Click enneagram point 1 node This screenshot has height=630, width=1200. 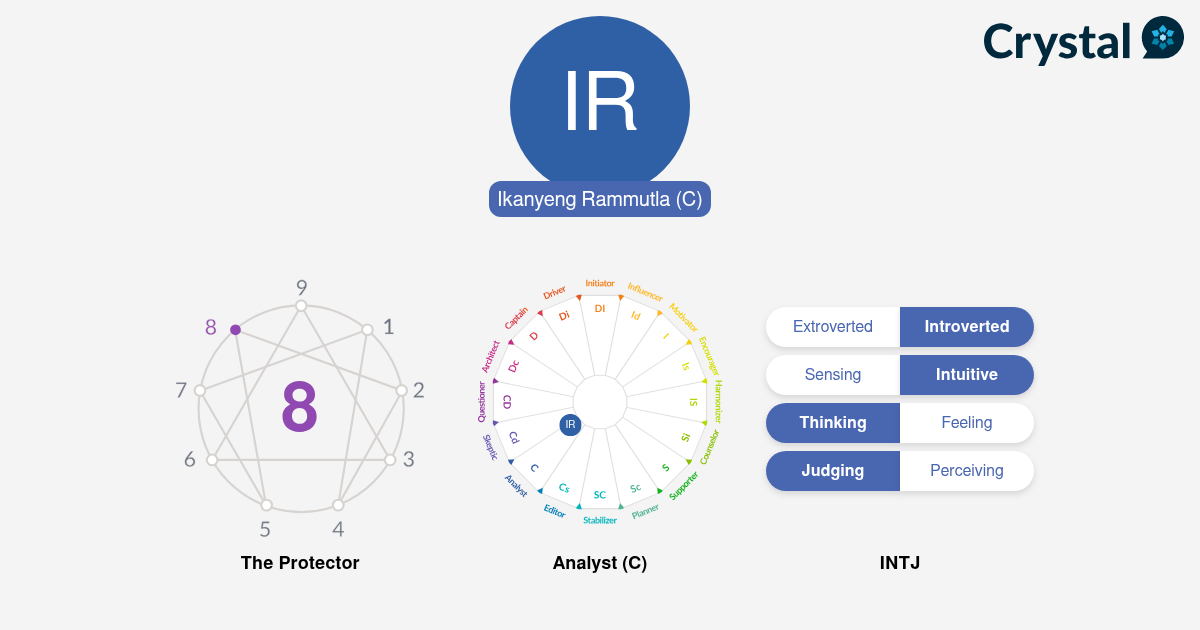click(367, 329)
